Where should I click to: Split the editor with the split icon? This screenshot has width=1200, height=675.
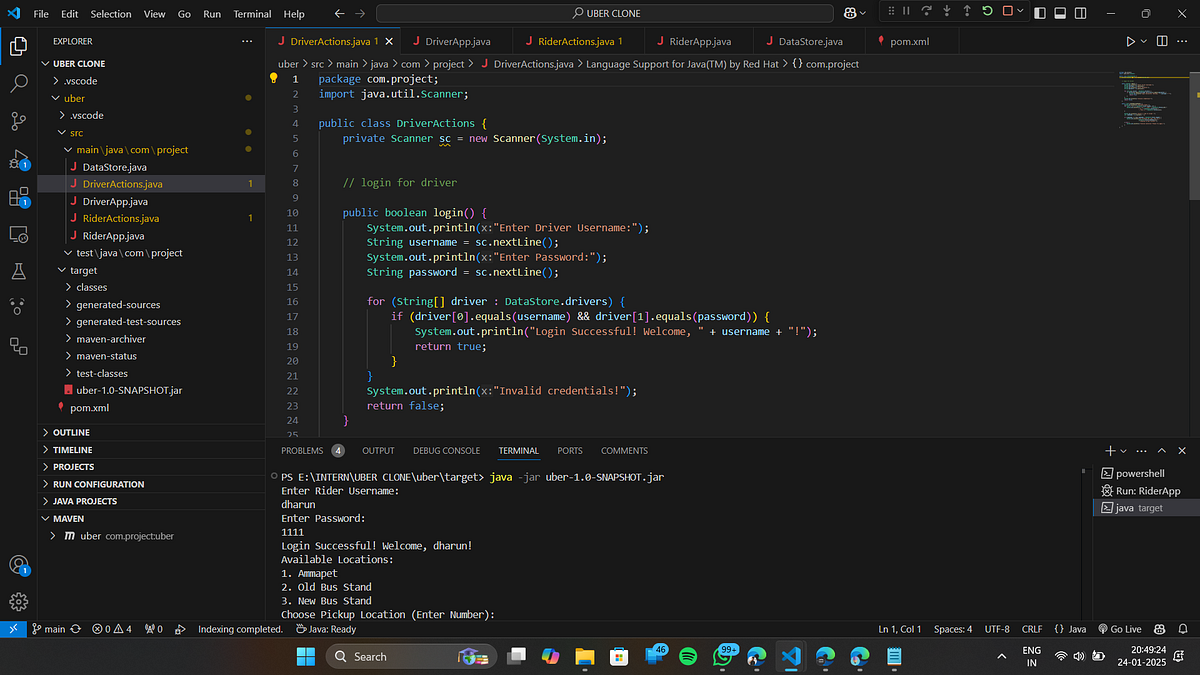[1160, 41]
